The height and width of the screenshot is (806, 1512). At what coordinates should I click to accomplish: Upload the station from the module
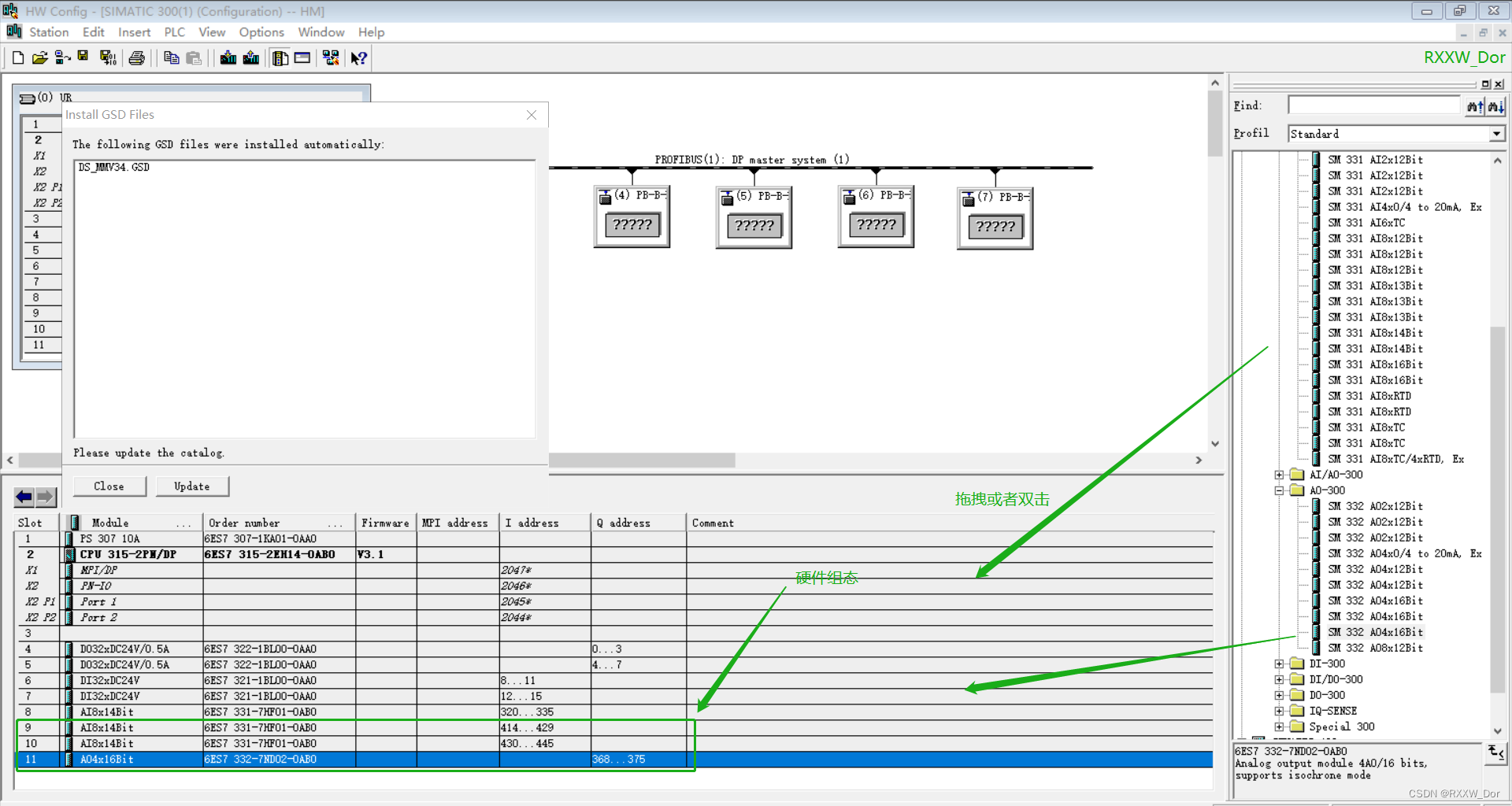pos(250,57)
